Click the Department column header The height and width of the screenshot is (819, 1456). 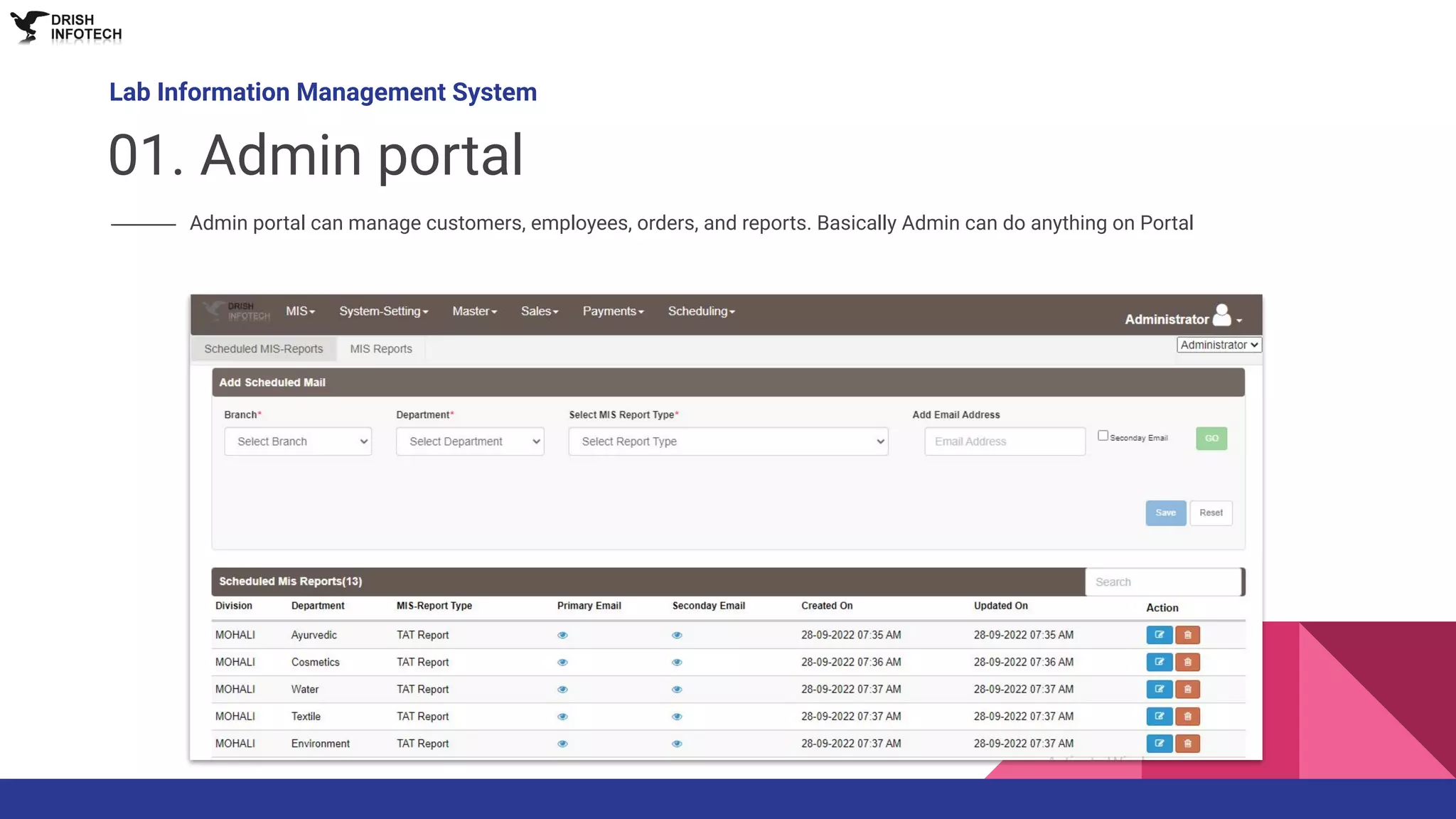318,606
